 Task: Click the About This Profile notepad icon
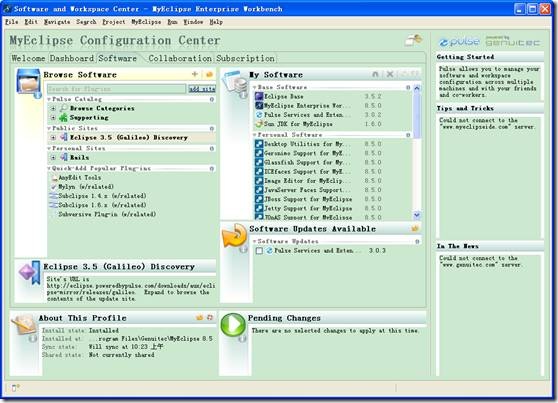coord(24,325)
